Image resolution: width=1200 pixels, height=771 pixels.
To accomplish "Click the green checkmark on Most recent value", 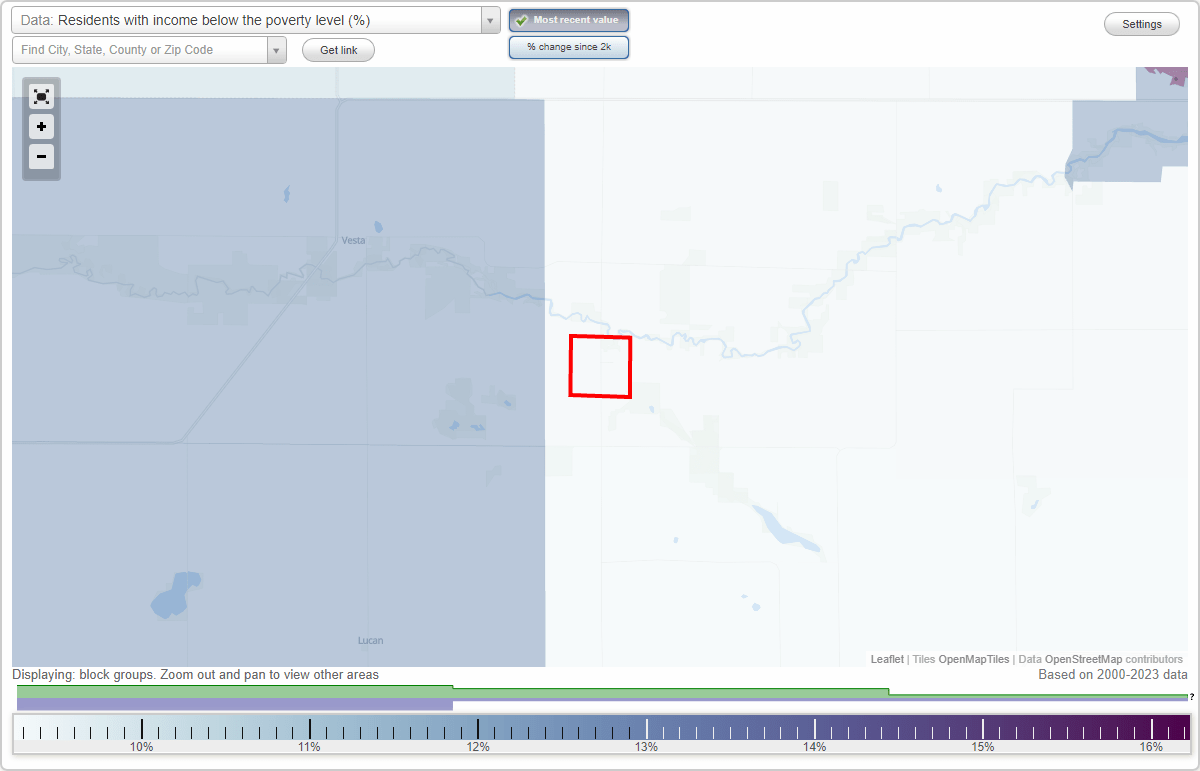I will (x=520, y=20).
